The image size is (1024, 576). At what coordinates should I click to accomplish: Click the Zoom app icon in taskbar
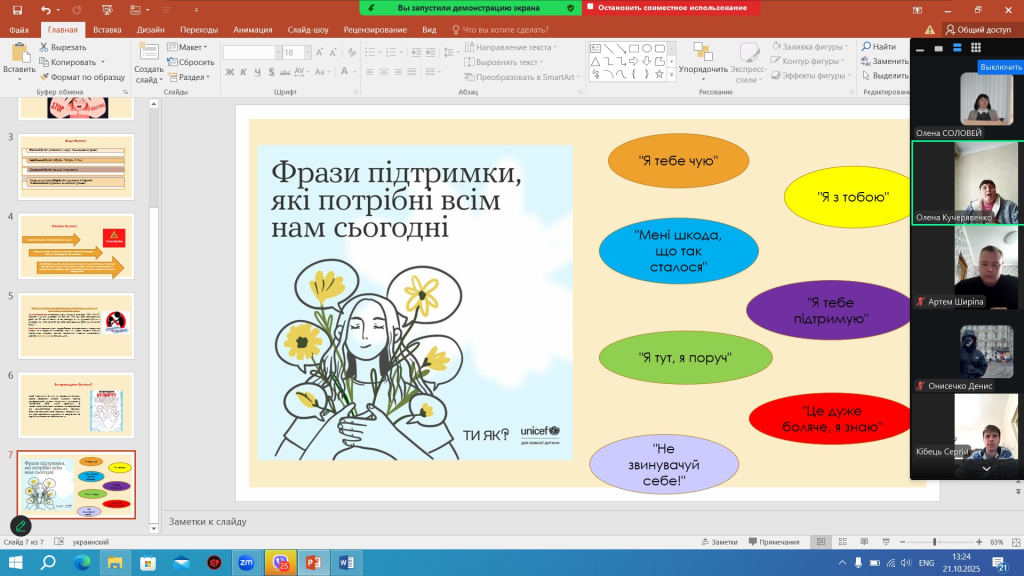coord(246,562)
